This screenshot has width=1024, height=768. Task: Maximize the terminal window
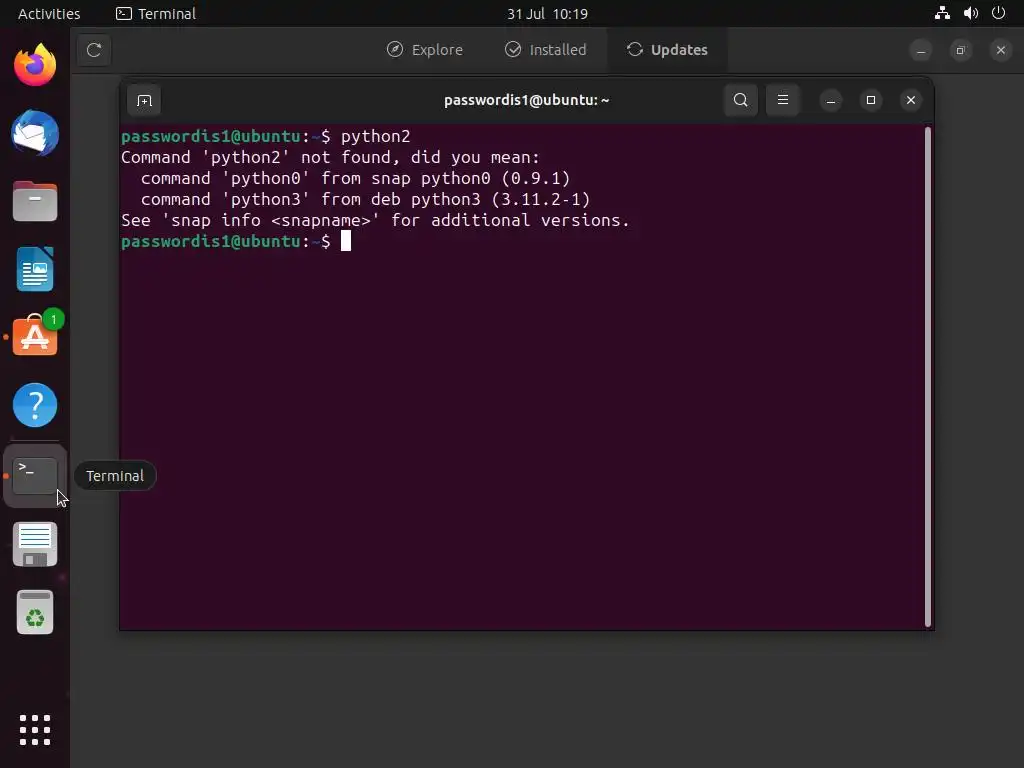pyautogui.click(x=871, y=100)
